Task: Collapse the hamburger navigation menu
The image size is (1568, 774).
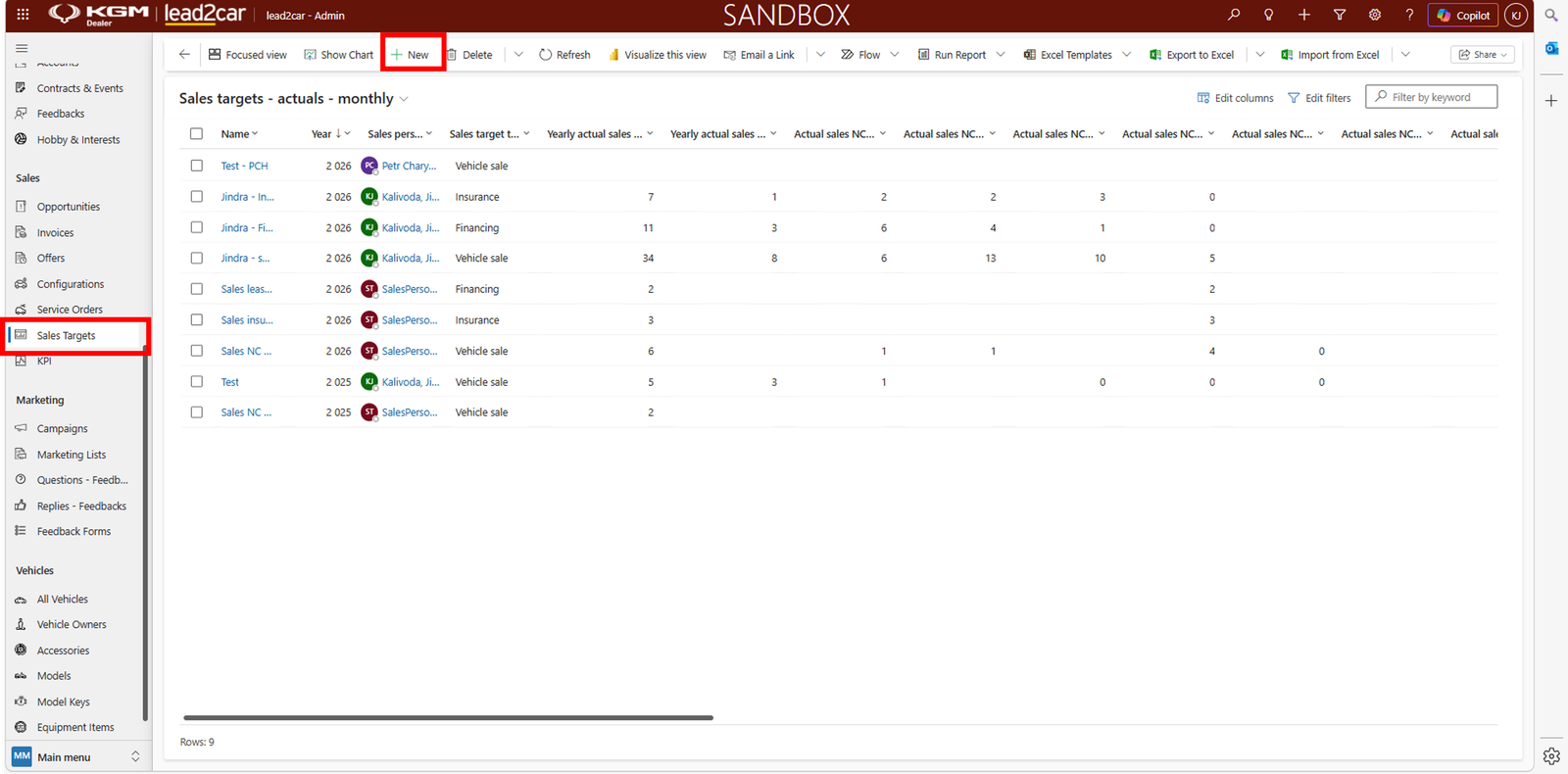Action: pos(22,48)
